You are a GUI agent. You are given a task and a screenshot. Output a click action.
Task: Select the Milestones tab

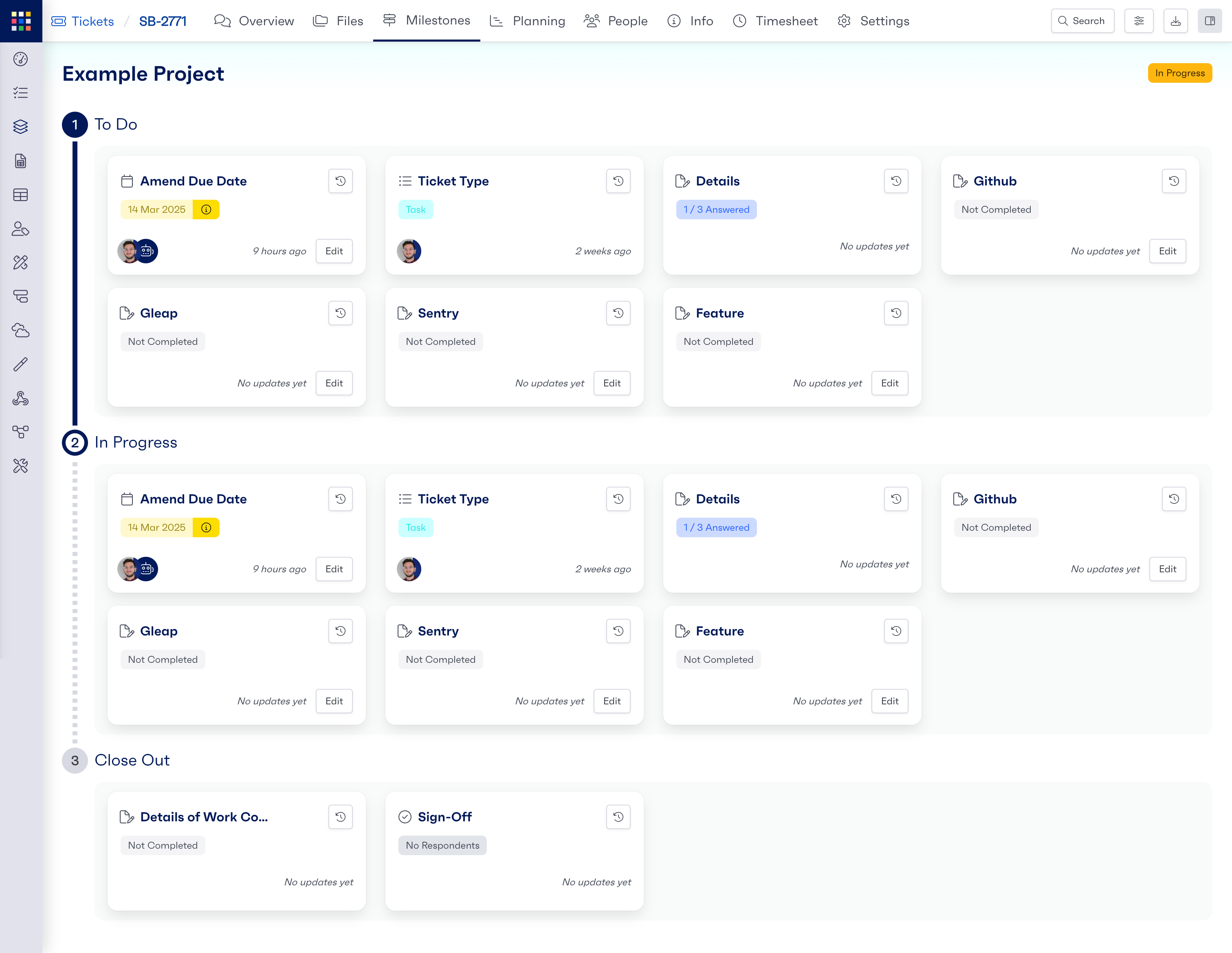[x=427, y=21]
